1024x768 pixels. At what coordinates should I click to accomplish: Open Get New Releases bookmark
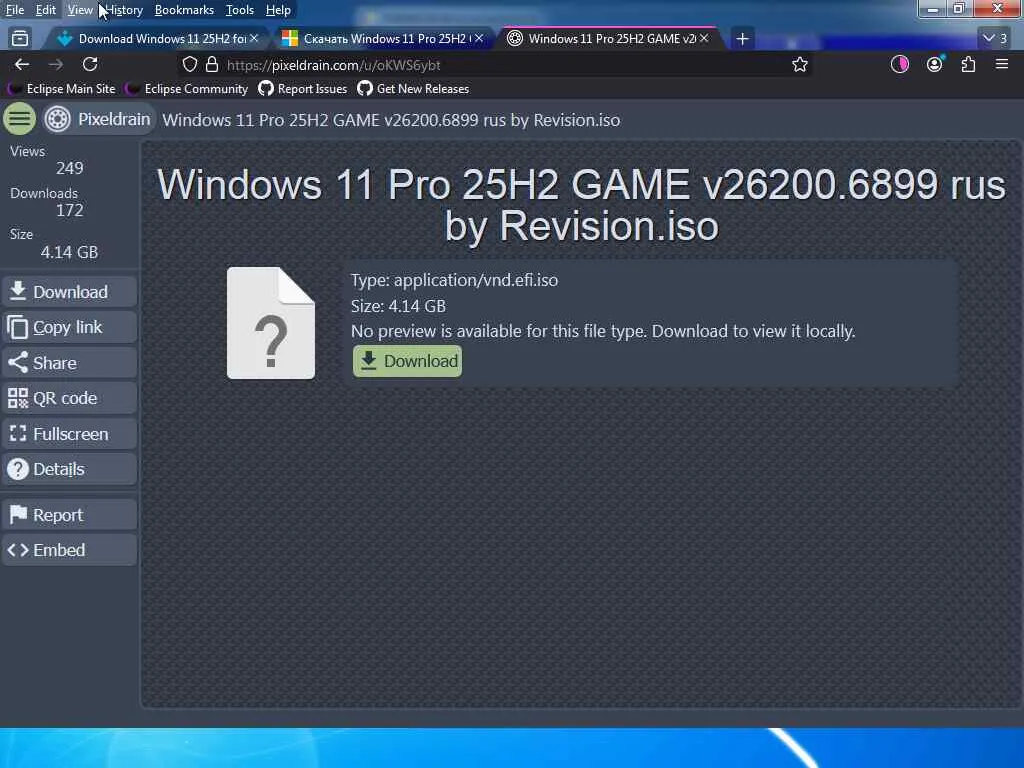pyautogui.click(x=413, y=89)
